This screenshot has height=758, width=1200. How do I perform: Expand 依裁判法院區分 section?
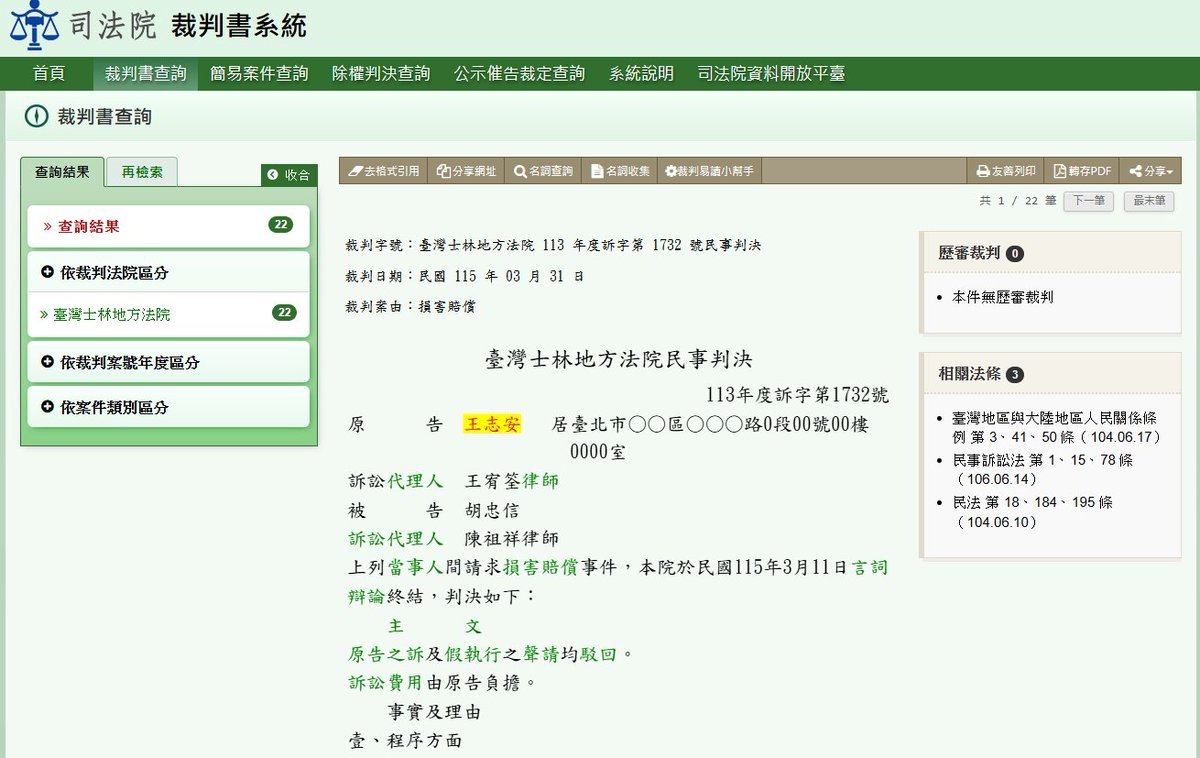point(168,272)
